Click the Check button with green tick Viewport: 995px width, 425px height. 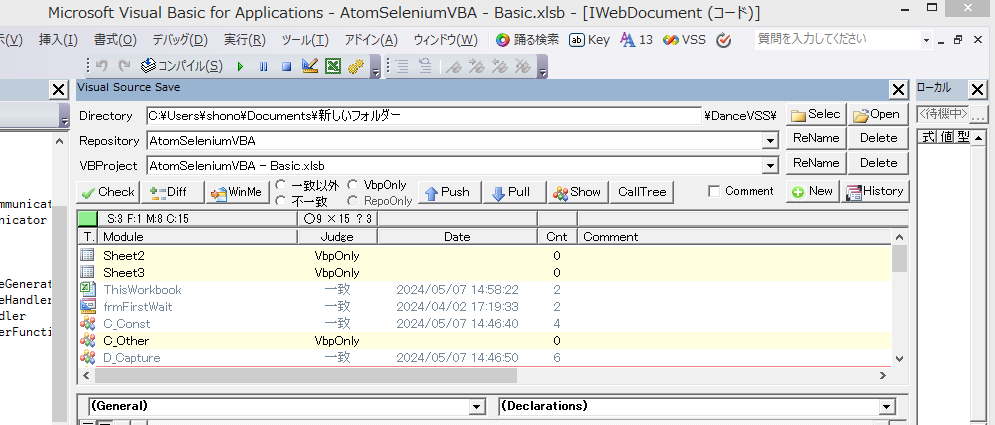click(x=108, y=192)
